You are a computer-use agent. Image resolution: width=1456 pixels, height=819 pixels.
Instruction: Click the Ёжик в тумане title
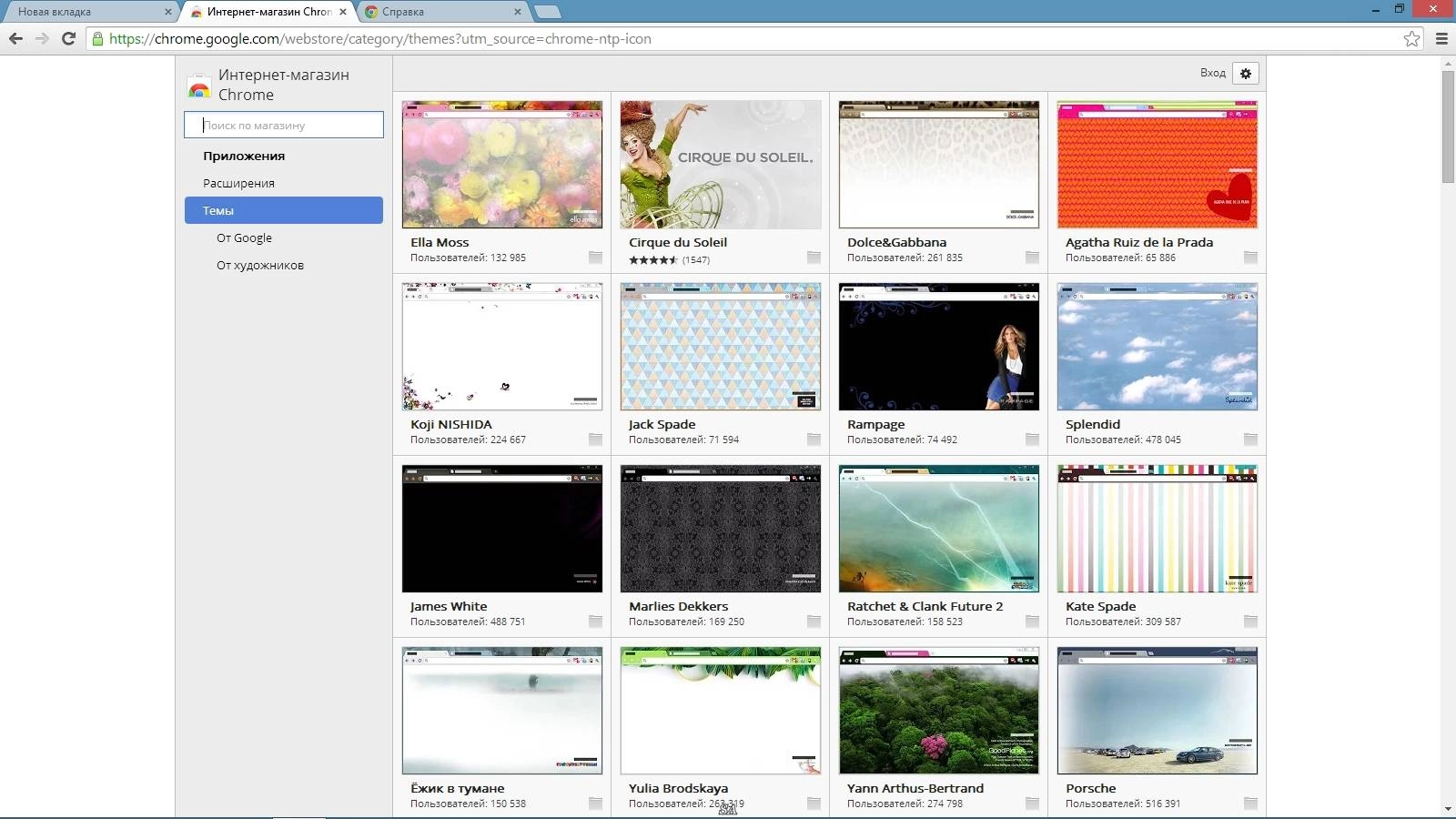tap(457, 788)
